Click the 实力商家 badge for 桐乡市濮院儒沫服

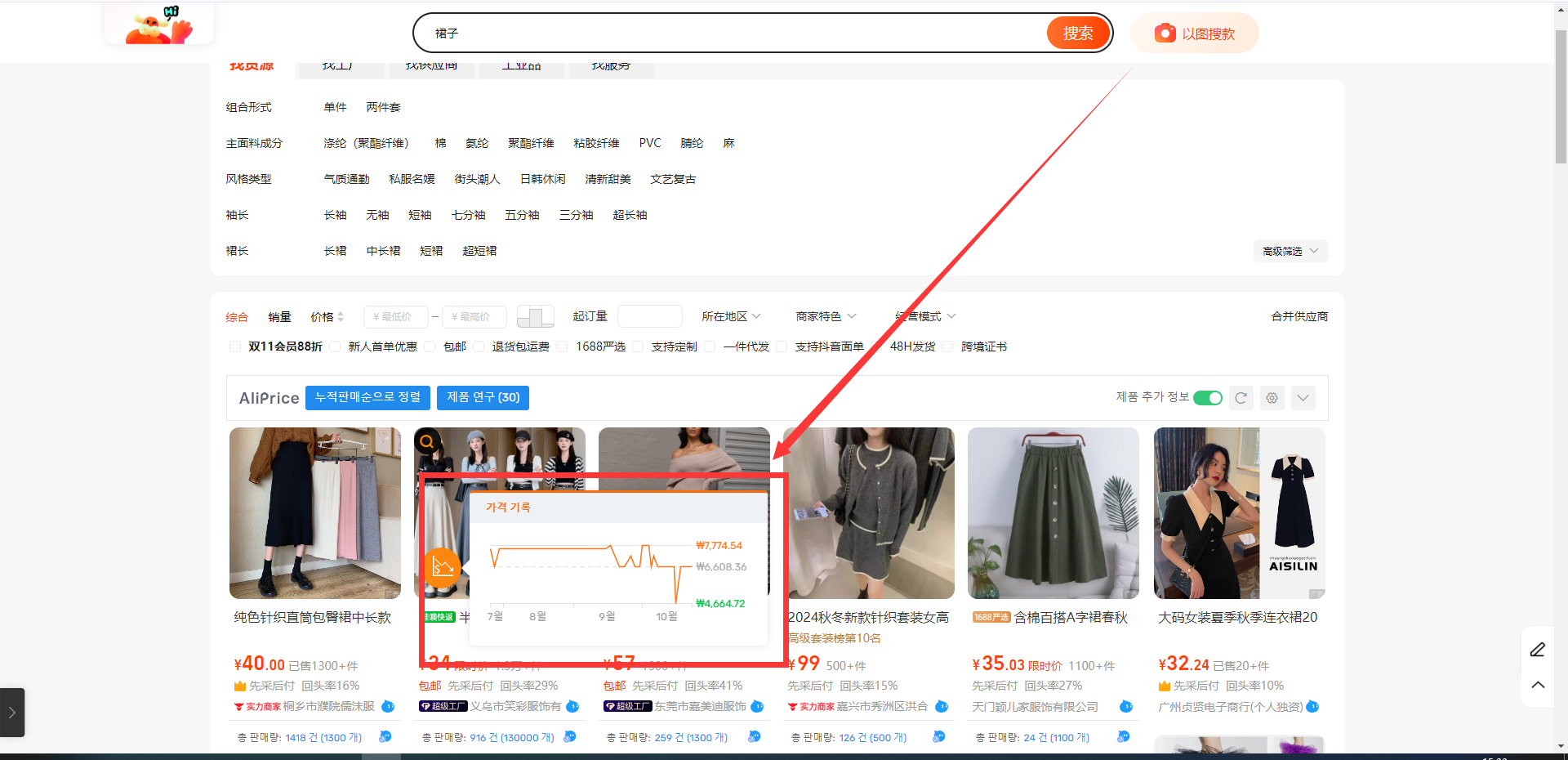click(257, 706)
